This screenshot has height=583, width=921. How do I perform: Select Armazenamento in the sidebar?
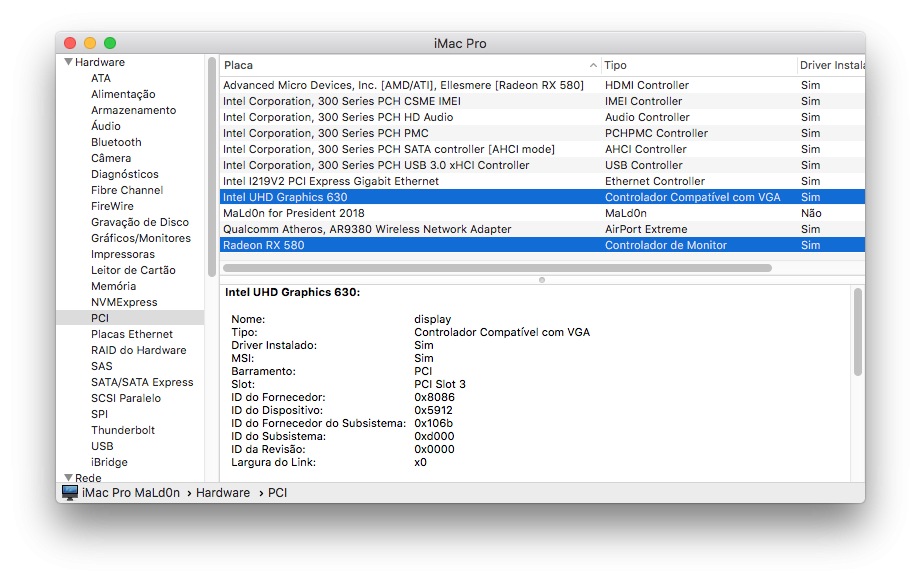pos(133,110)
